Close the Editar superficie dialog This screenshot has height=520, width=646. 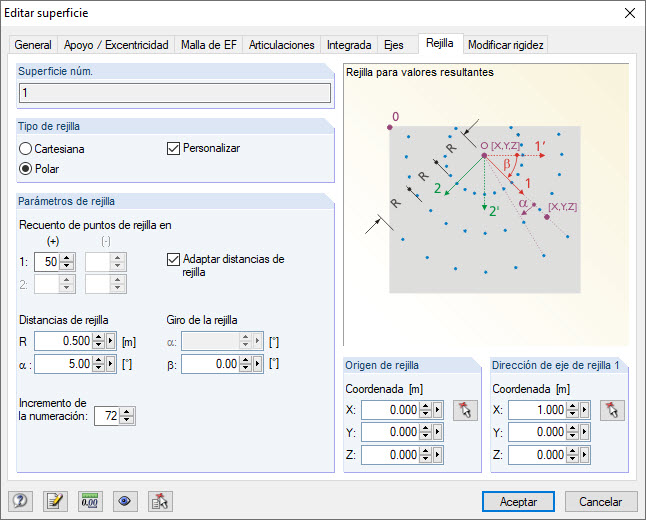(x=630, y=13)
